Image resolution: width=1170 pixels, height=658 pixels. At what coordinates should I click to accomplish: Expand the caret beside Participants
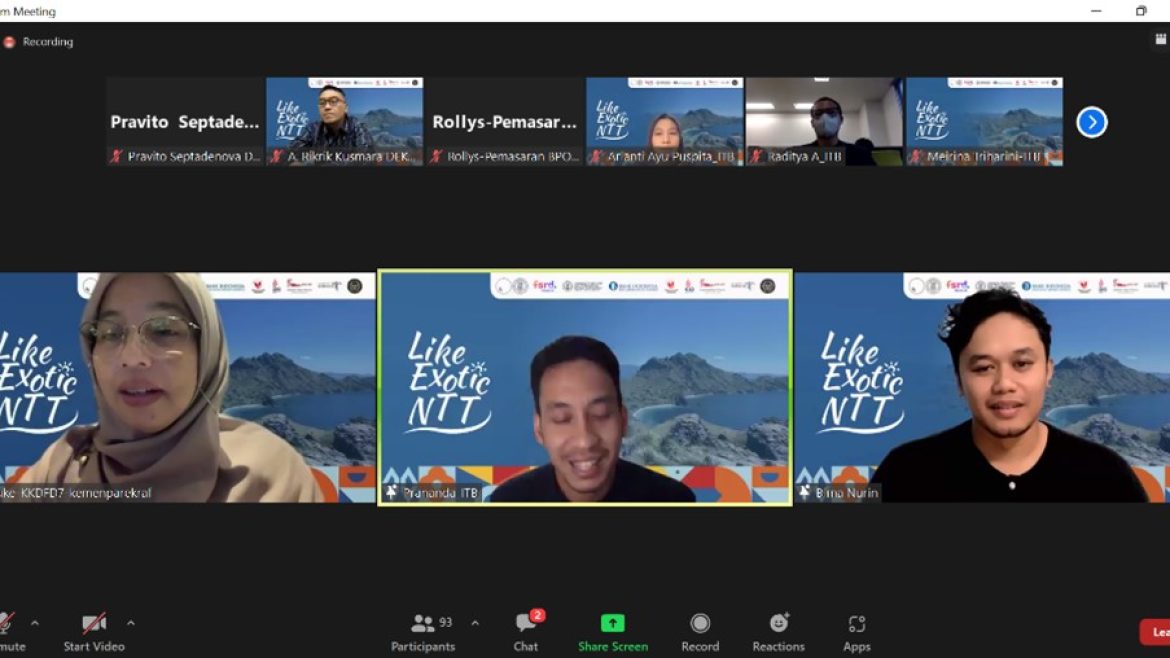click(x=475, y=623)
